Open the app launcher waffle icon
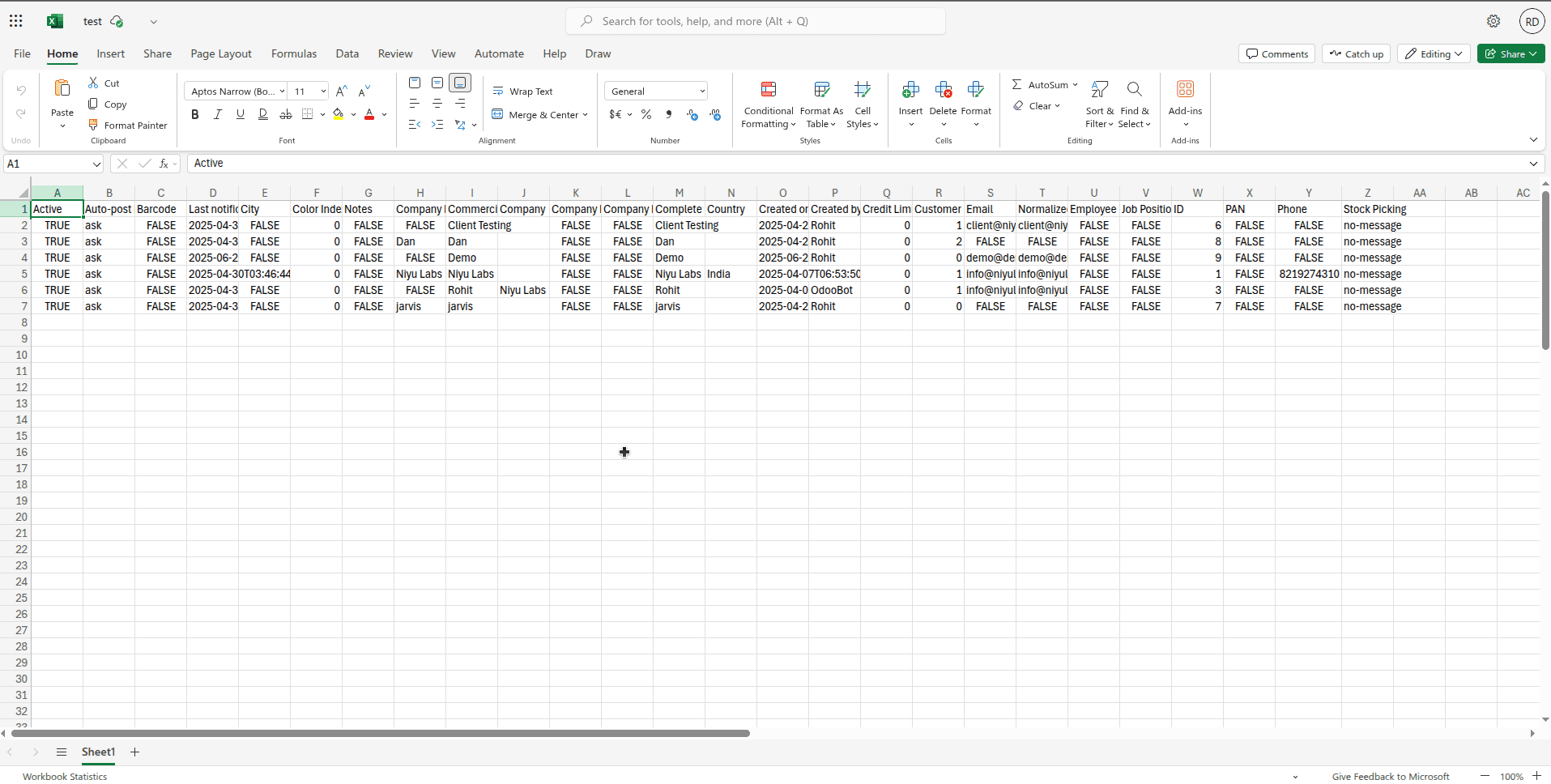Viewport: 1551px width, 784px height. 16,21
